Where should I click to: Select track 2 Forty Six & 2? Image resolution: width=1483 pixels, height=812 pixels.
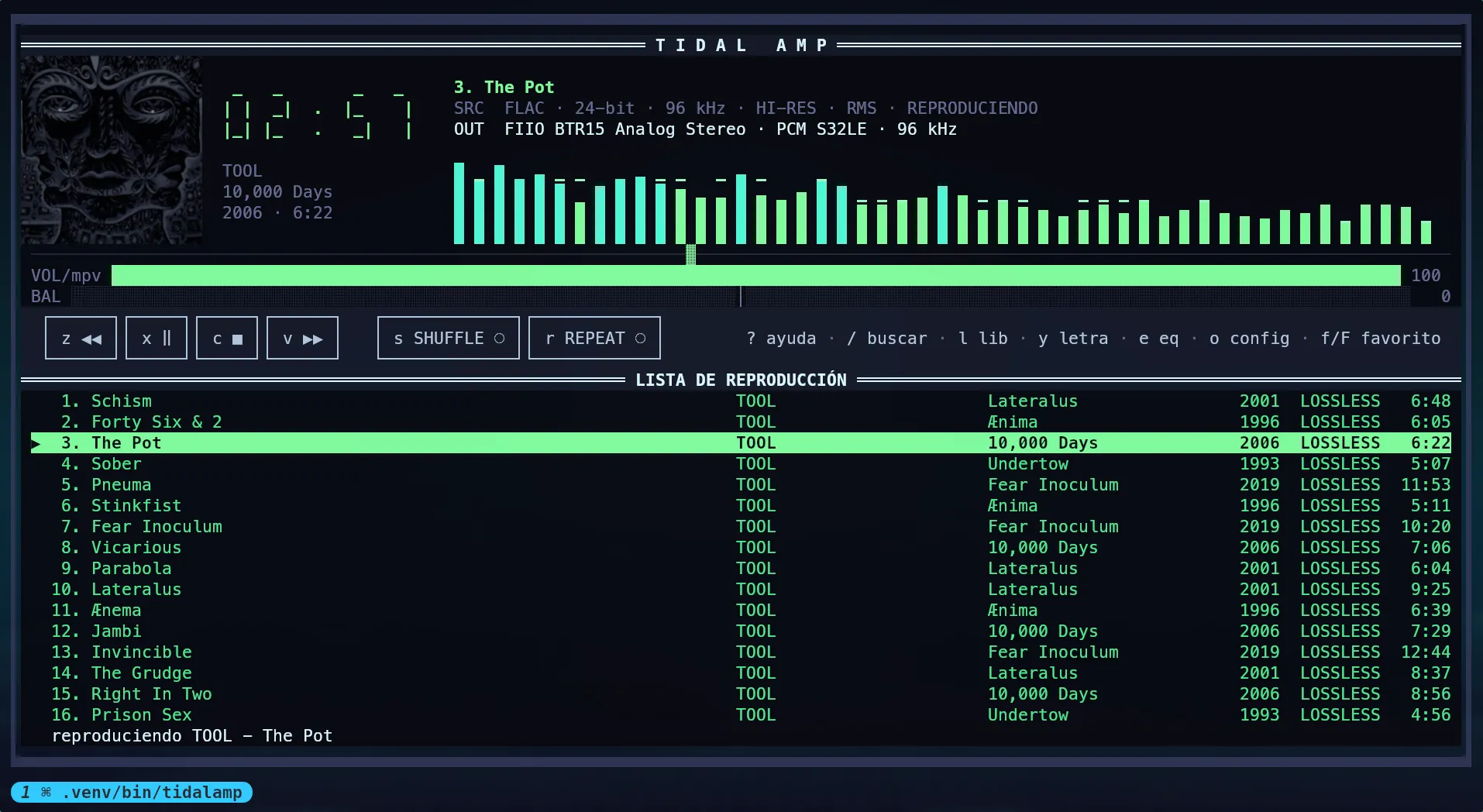(741, 422)
